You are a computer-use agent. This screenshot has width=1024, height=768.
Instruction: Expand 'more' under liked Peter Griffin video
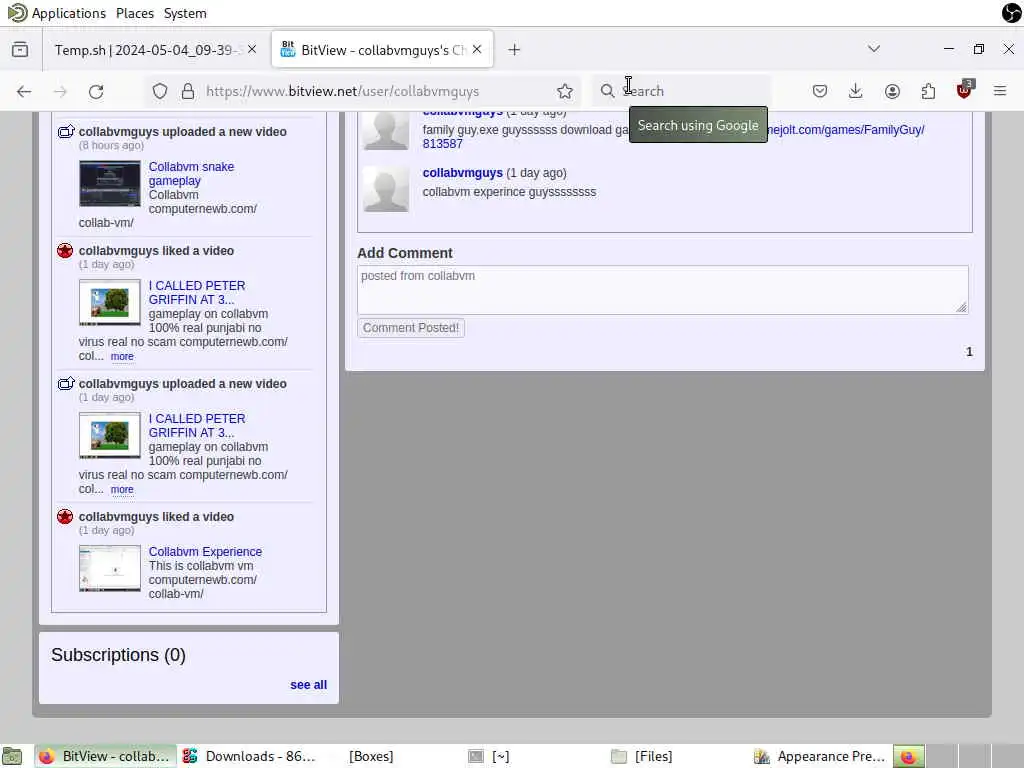click(122, 357)
